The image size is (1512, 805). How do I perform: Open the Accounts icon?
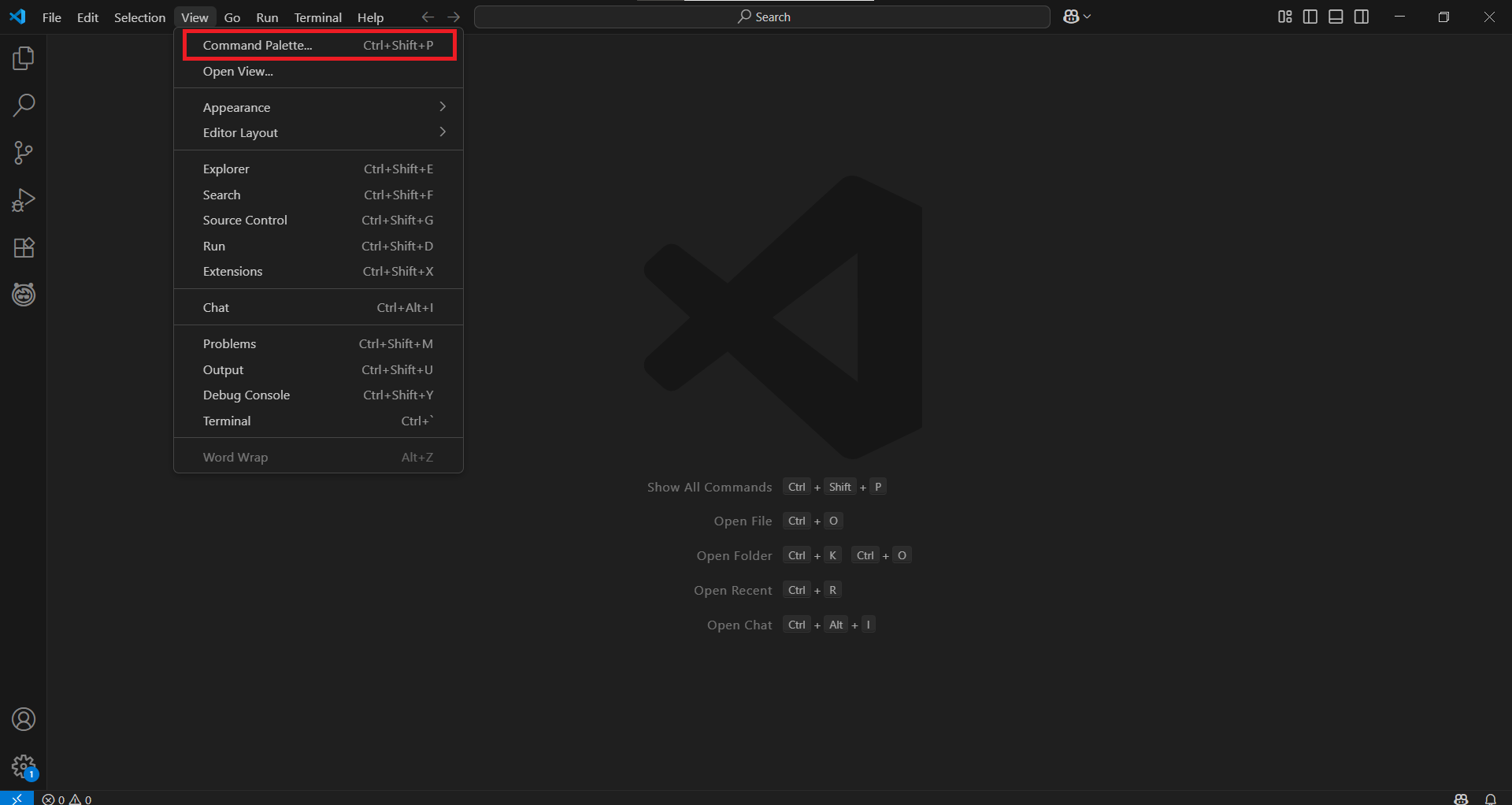(24, 719)
